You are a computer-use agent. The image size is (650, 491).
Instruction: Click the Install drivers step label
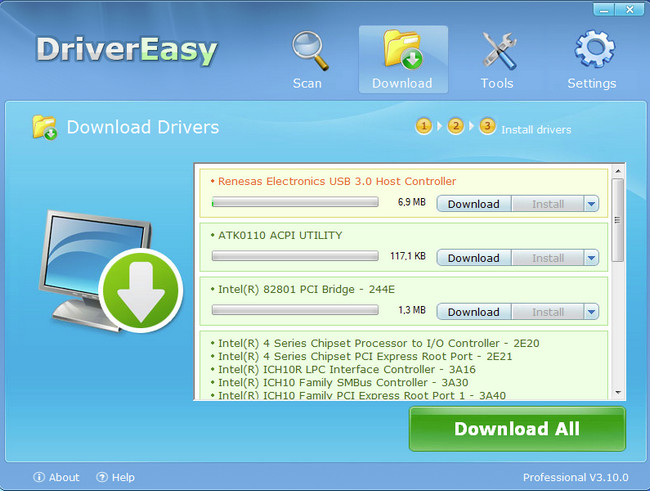point(536,130)
